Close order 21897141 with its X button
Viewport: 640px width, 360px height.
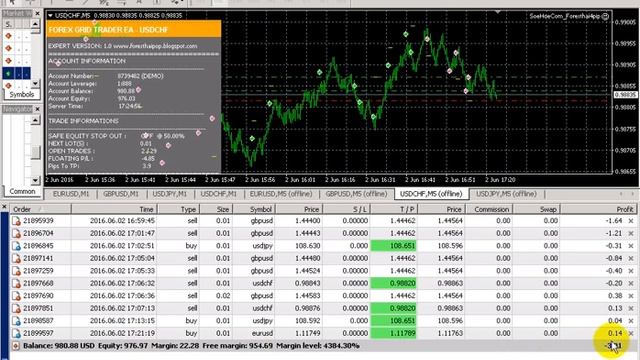(x=631, y=258)
